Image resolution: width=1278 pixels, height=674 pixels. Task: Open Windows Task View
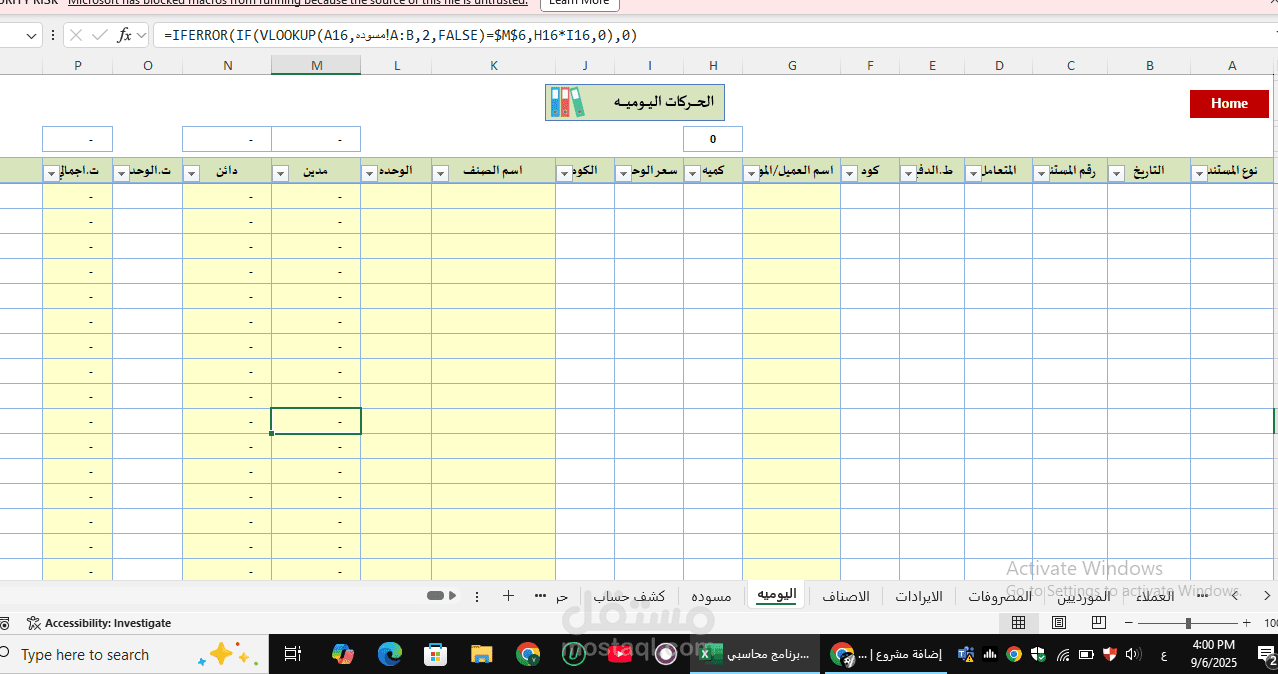(x=293, y=655)
